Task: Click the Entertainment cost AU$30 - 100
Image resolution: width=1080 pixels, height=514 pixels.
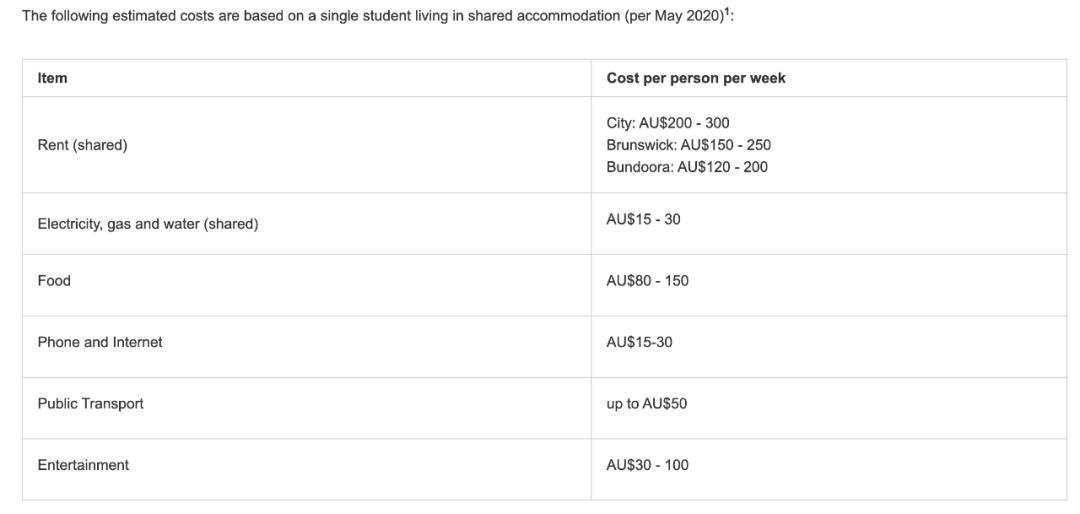Action: [647, 465]
